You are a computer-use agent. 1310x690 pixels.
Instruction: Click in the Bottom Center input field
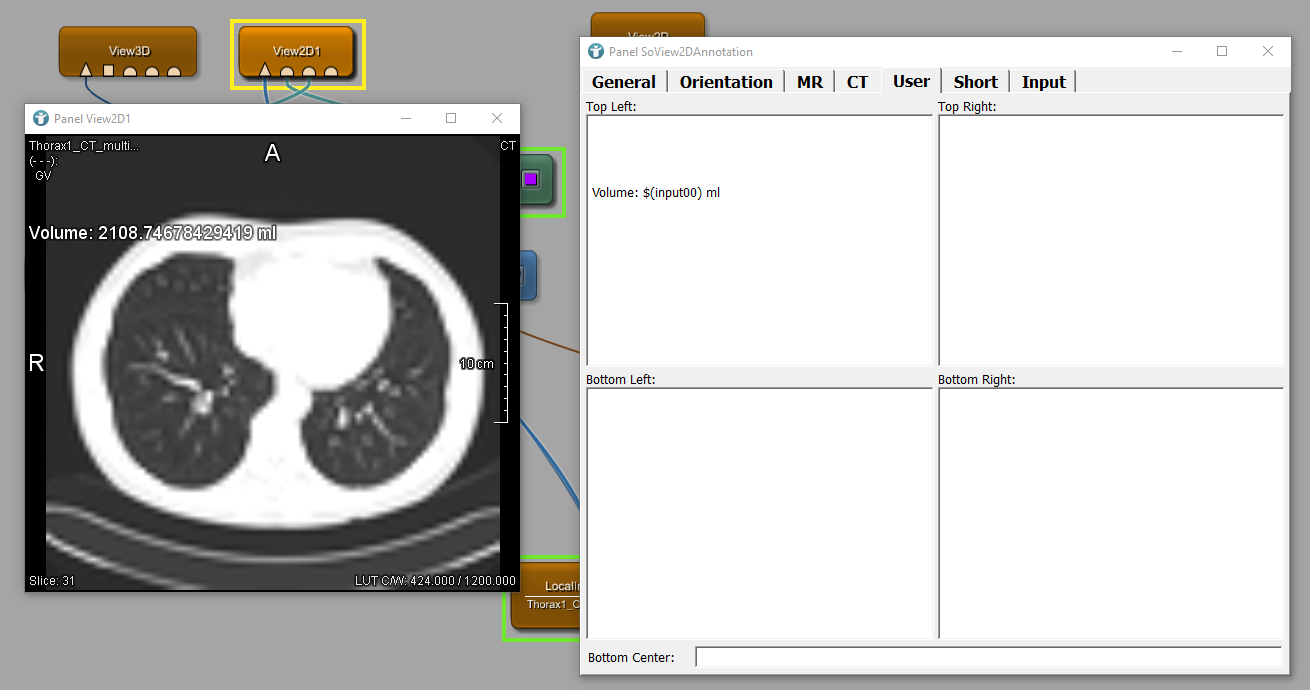click(988, 657)
